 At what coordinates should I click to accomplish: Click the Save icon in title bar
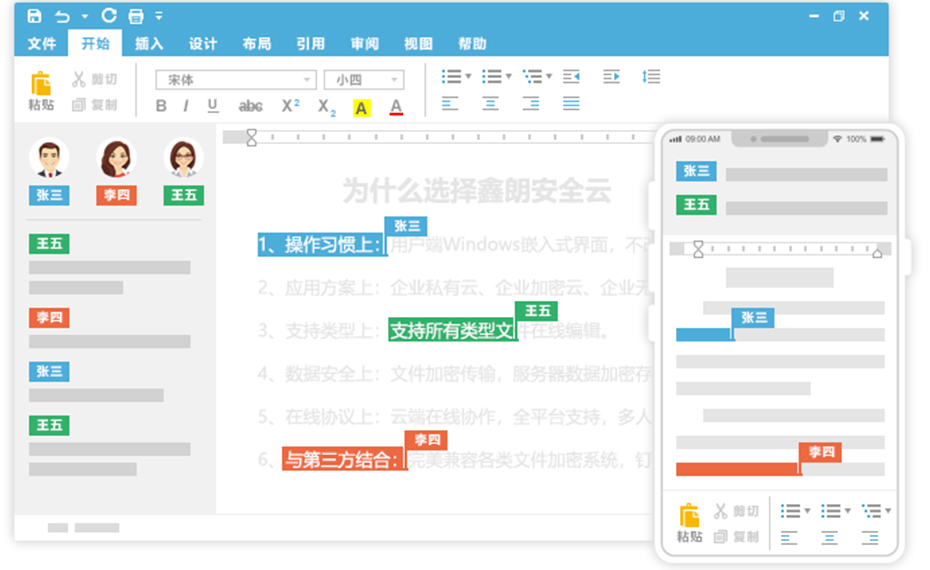[34, 16]
